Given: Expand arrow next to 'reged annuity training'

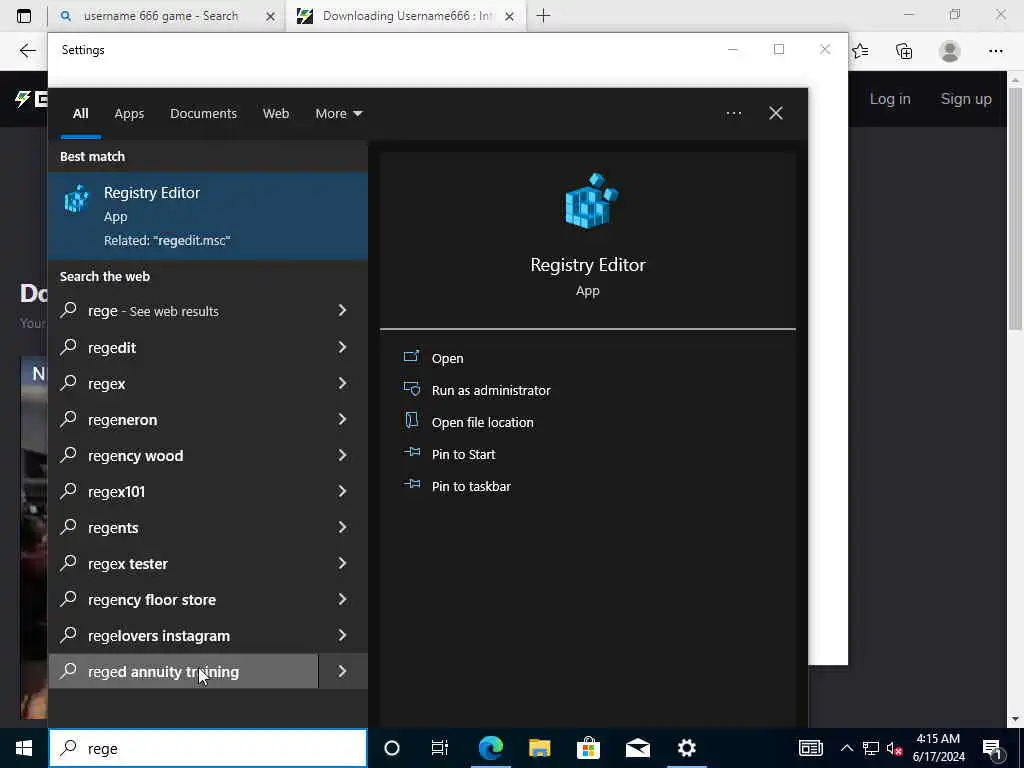Looking at the screenshot, I should tap(342, 671).
